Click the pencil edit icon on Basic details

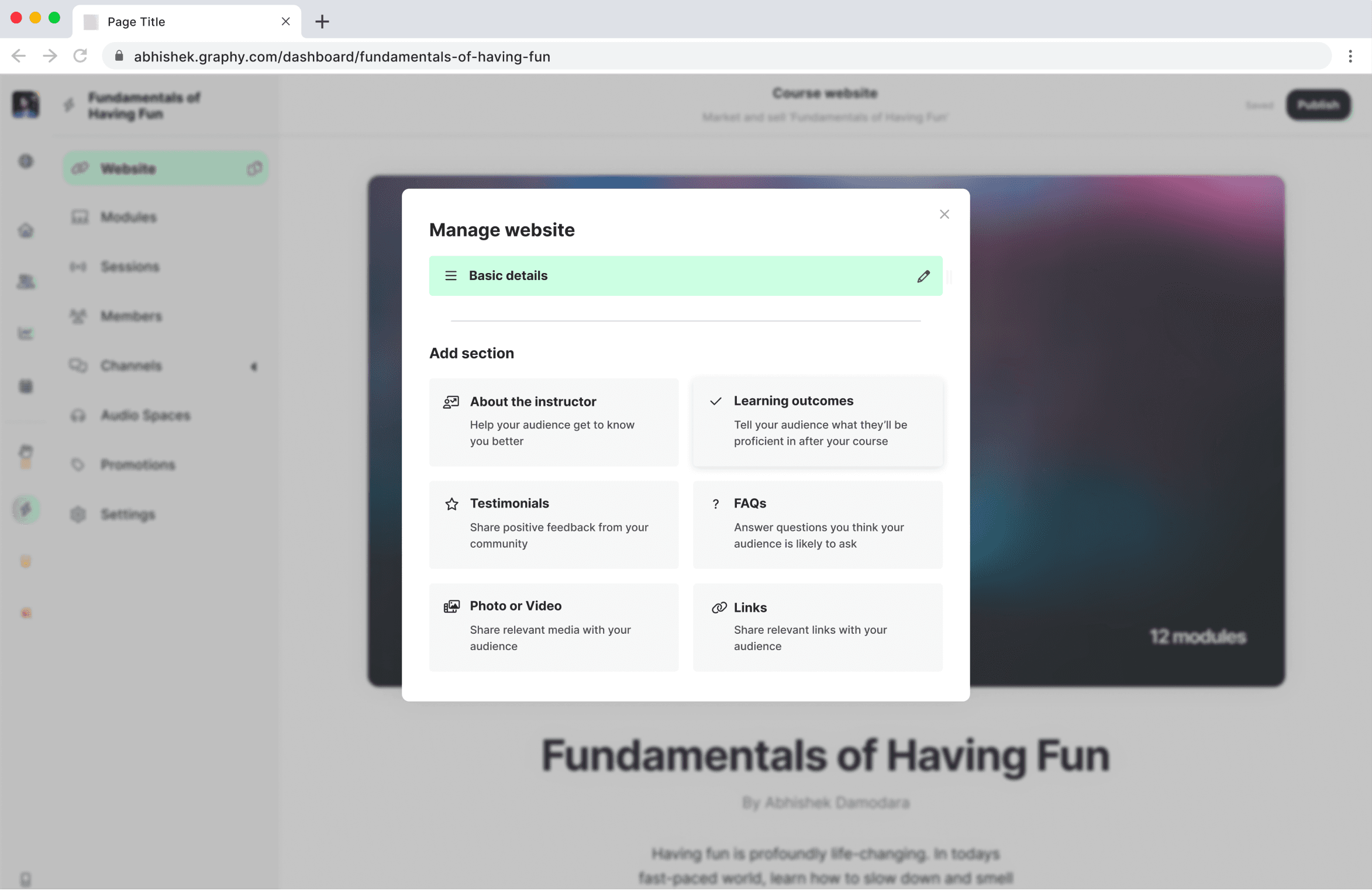[x=923, y=276]
